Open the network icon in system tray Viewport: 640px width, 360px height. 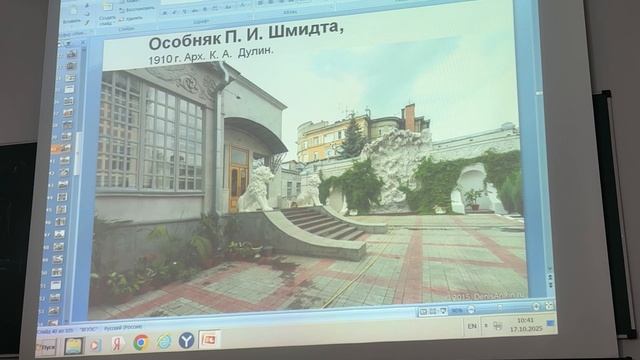point(498,326)
